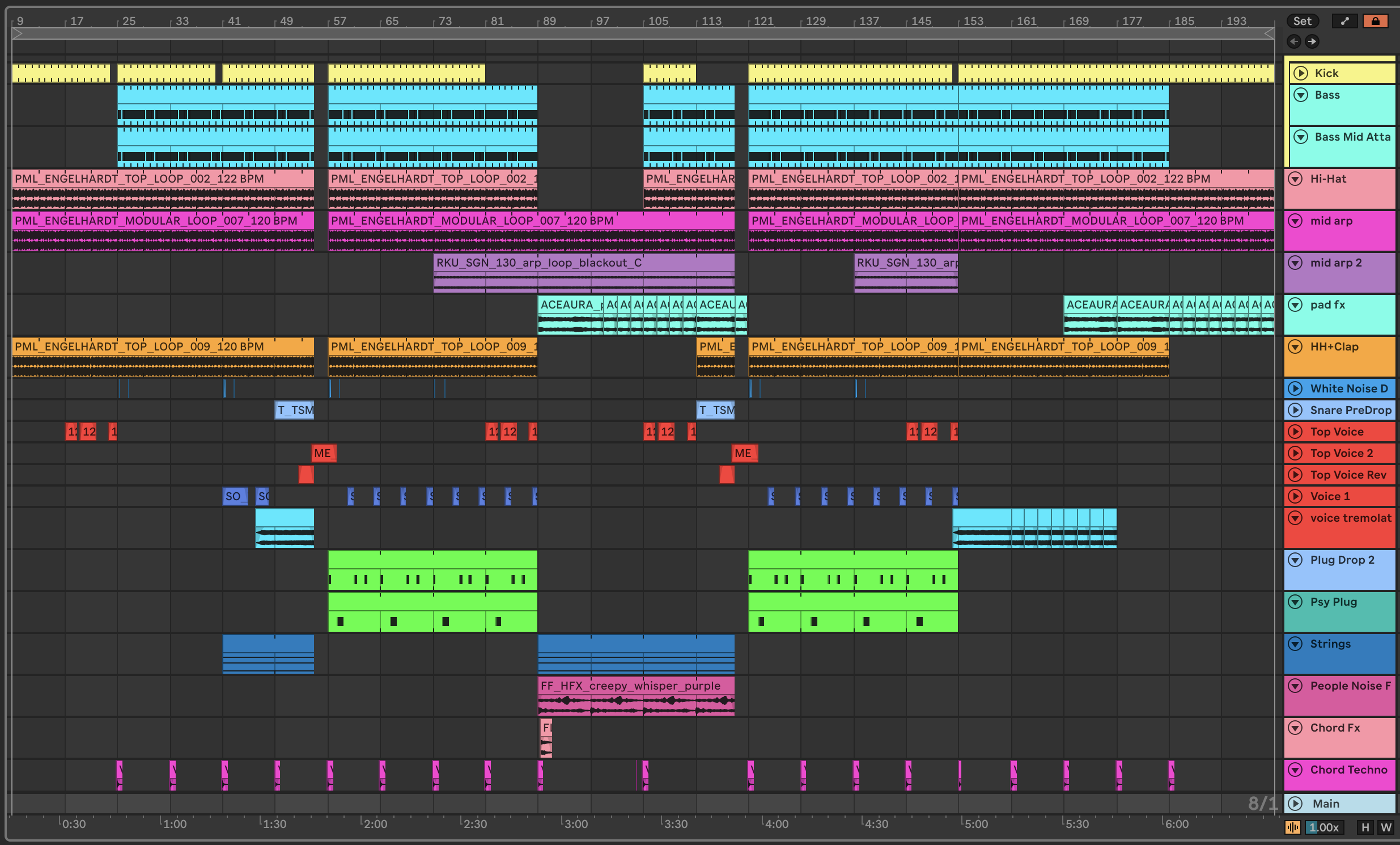The height and width of the screenshot is (845, 1400).
Task: Toggle the W width optimize button
Action: pos(1386,827)
